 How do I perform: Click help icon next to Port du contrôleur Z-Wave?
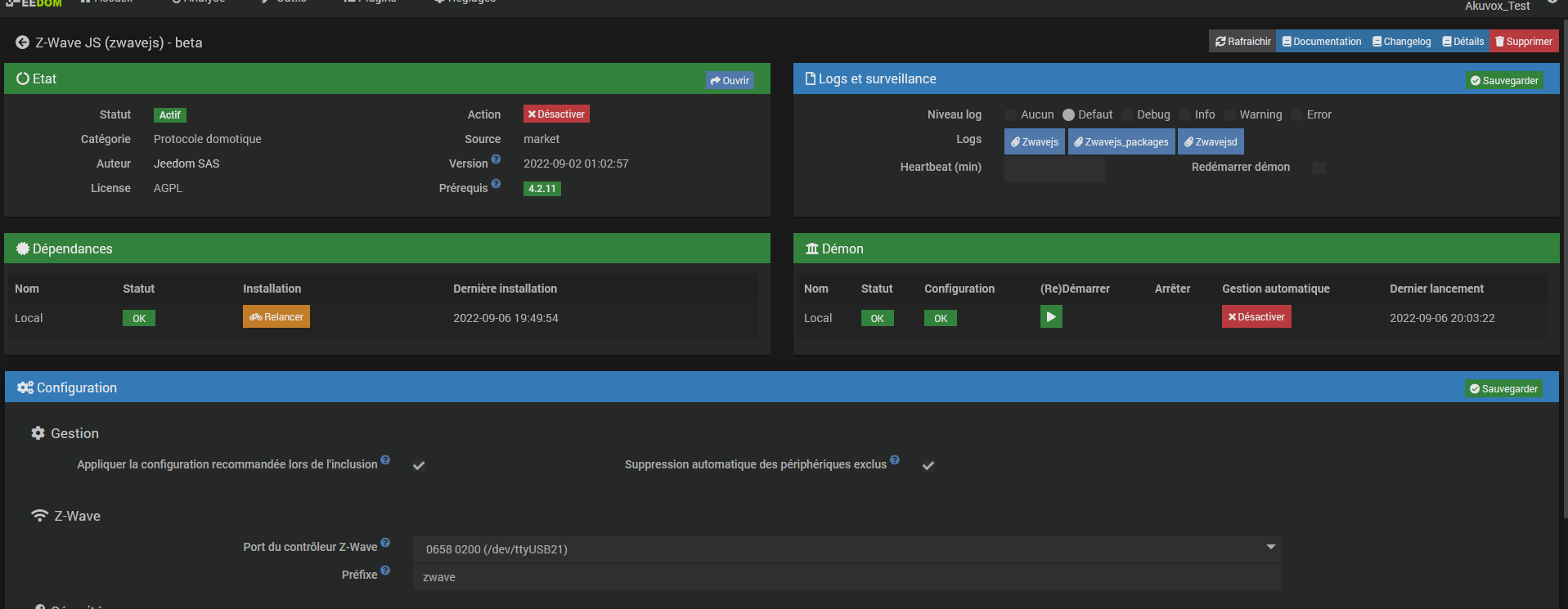(385, 543)
